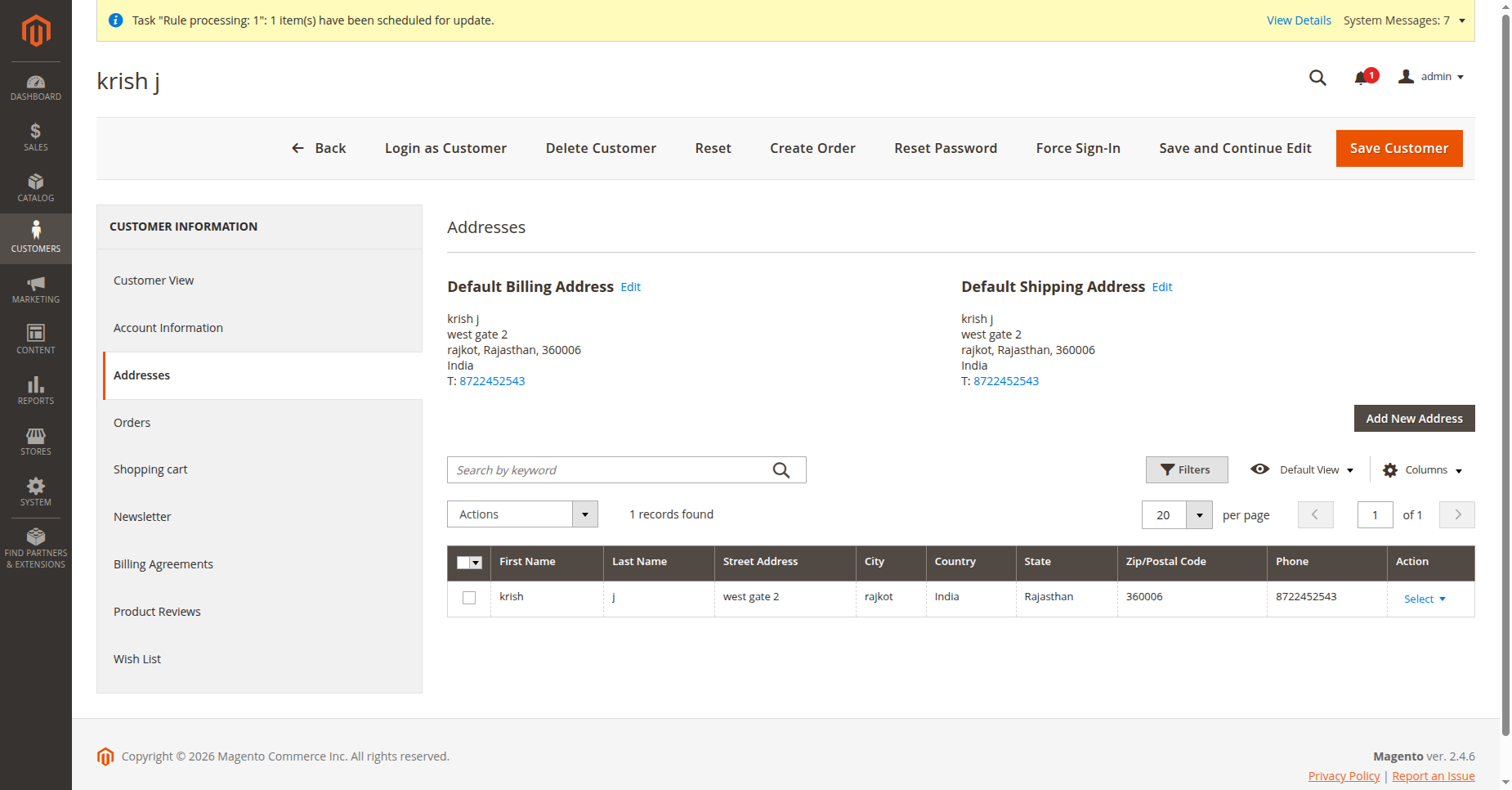Viewport: 1512px width, 790px height.
Task: Open the System menu
Action: (36, 492)
